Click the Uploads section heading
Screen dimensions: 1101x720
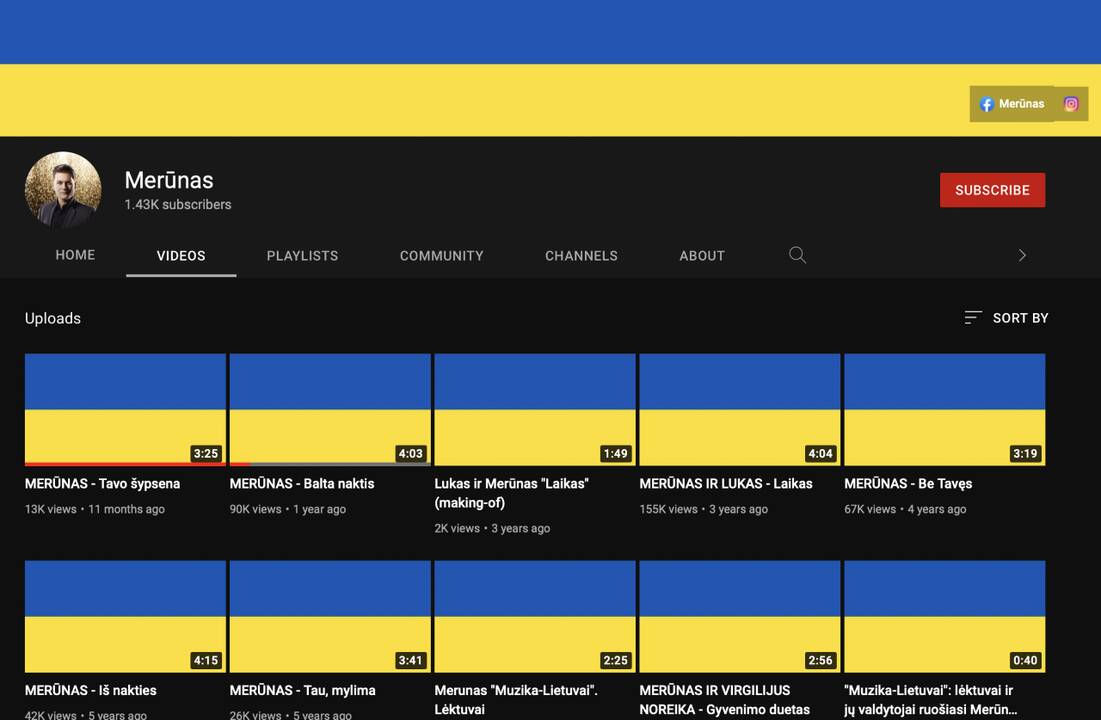tap(53, 318)
